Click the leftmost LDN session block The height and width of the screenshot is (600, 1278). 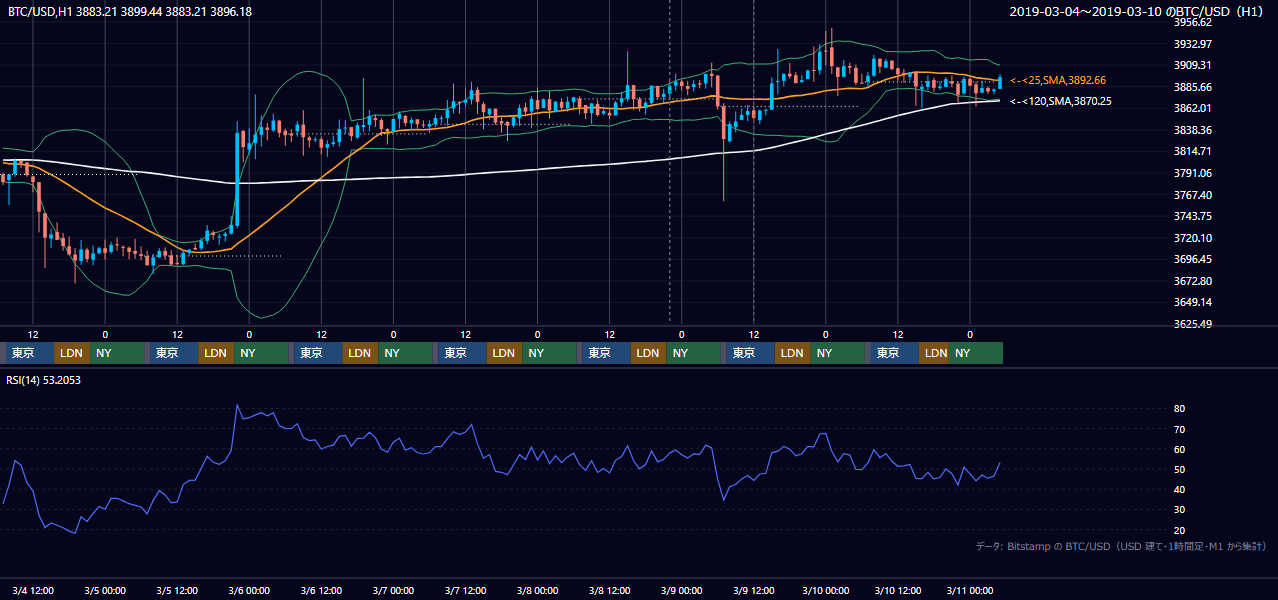click(71, 353)
